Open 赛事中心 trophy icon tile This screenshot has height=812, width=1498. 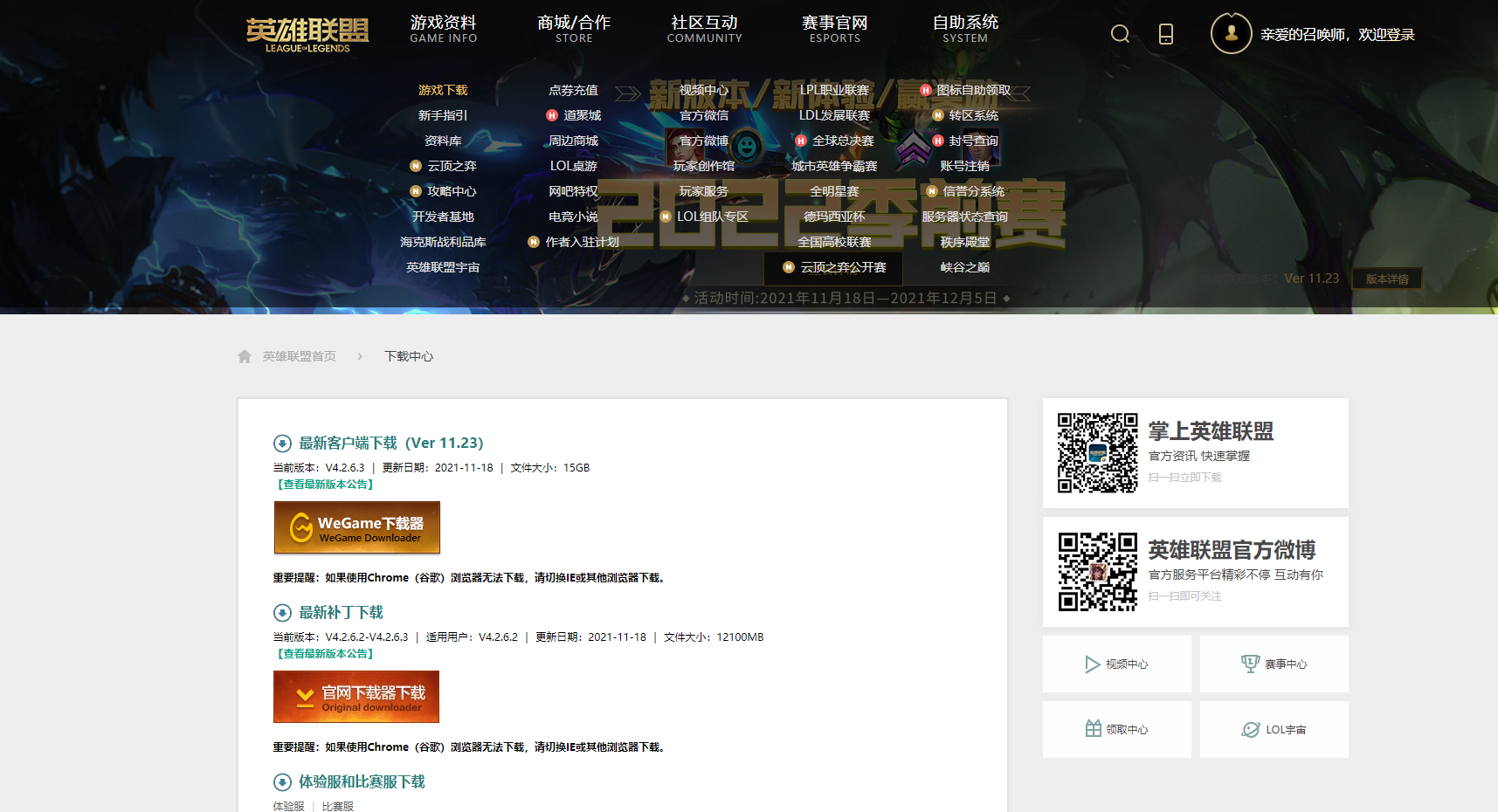tap(1274, 664)
